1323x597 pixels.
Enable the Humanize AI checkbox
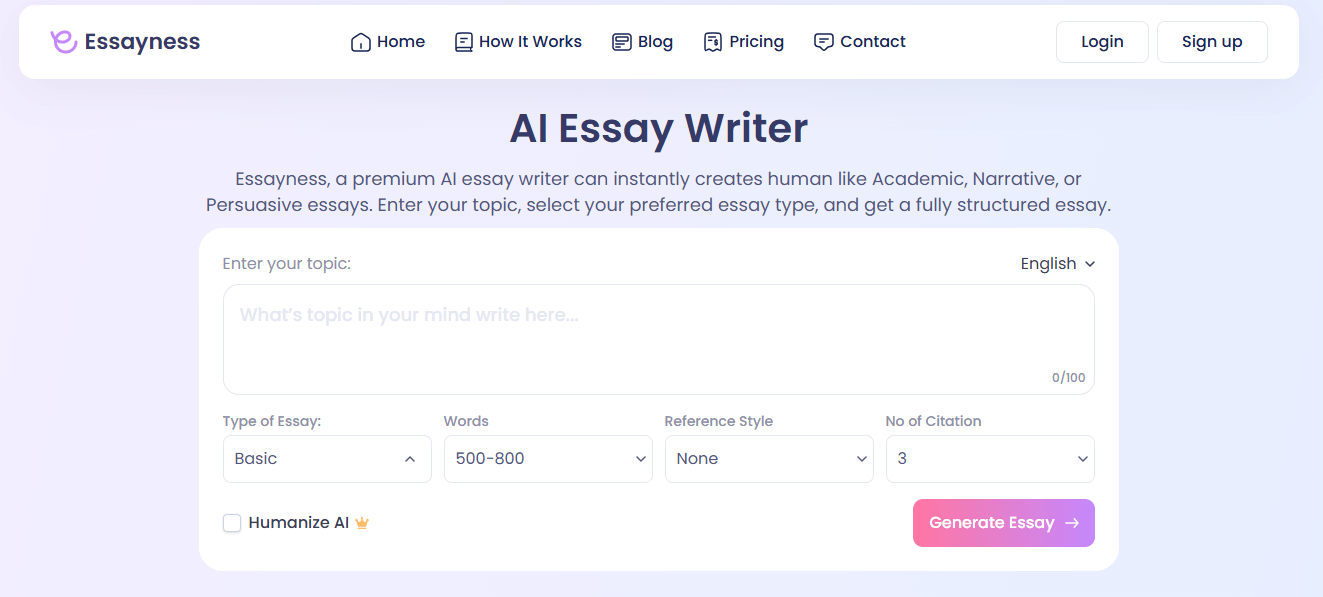(231, 522)
